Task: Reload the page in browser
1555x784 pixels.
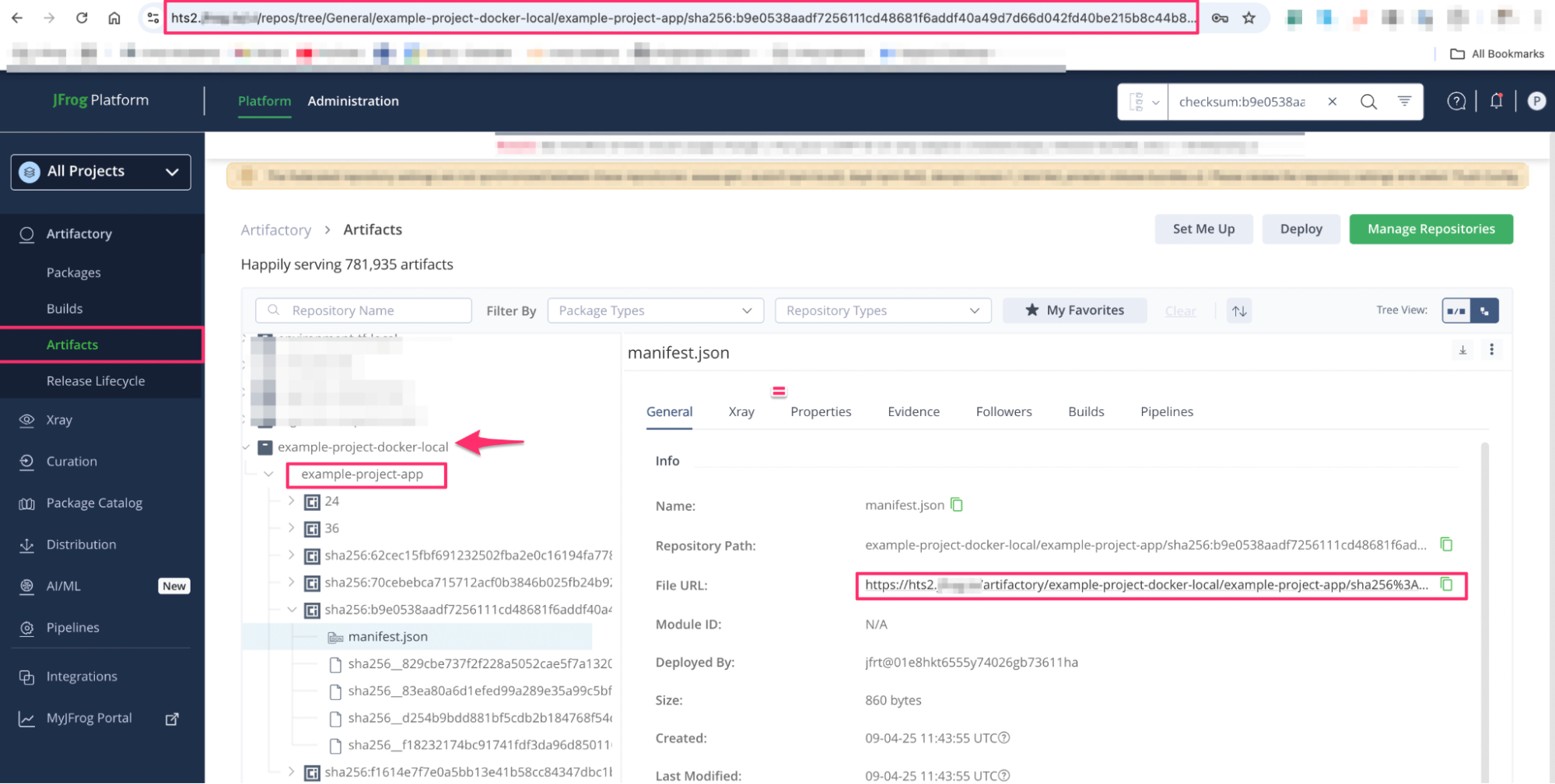Action: coord(82,18)
